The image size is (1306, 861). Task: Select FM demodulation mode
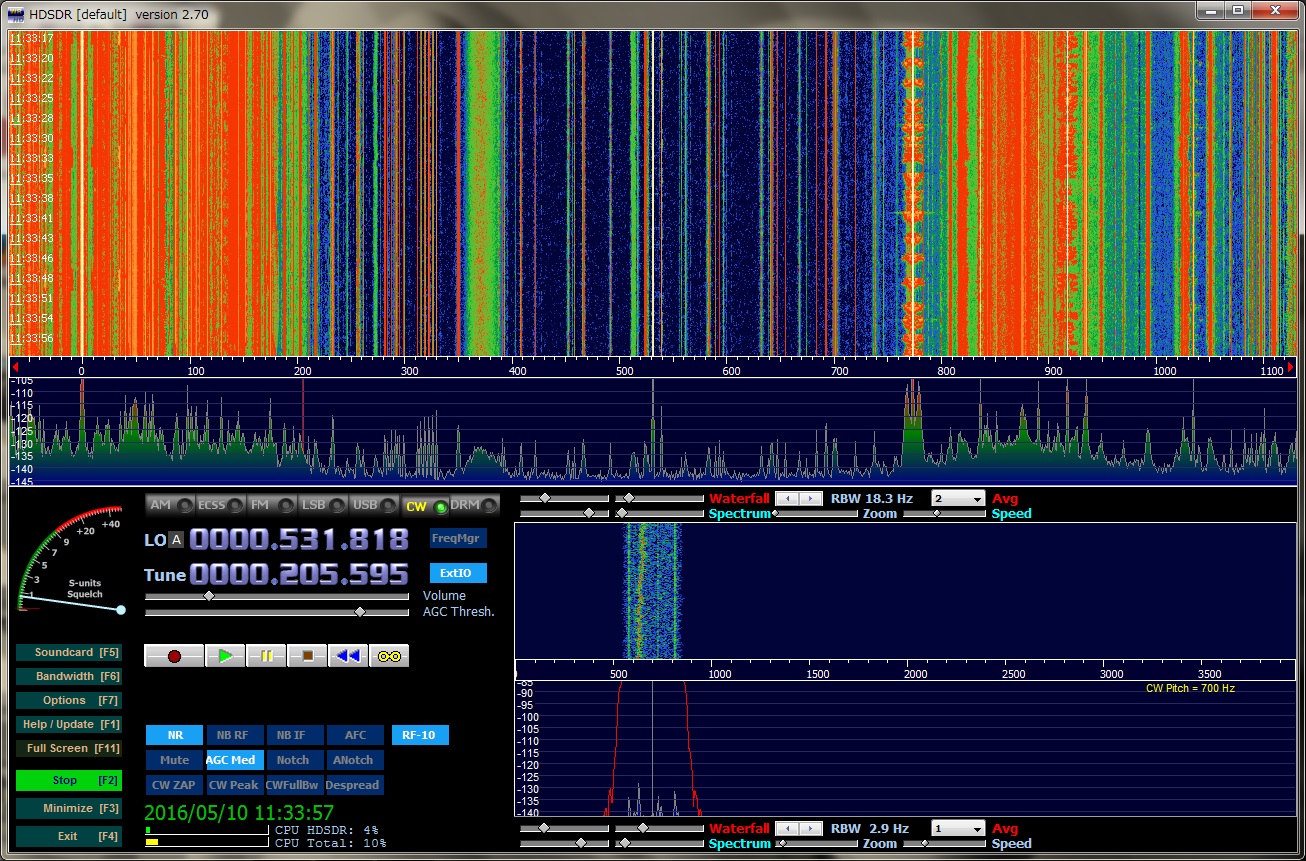(271, 505)
